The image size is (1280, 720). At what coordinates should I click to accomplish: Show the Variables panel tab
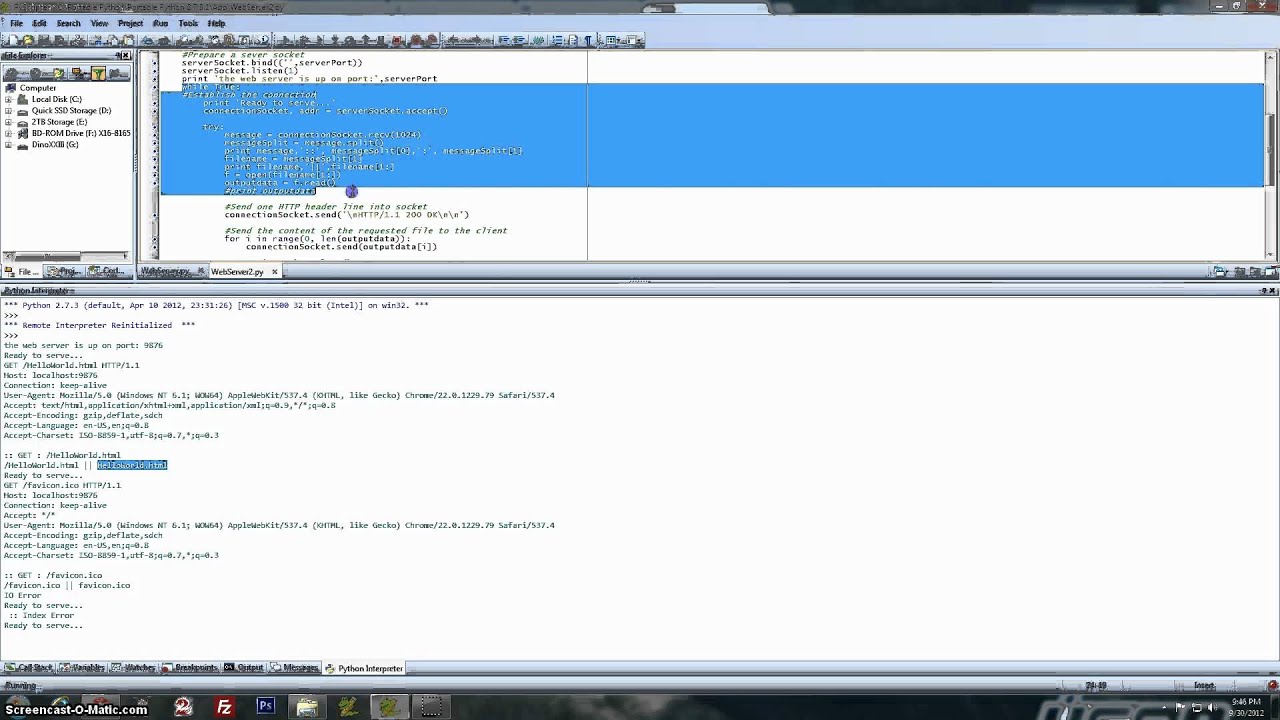pos(82,668)
